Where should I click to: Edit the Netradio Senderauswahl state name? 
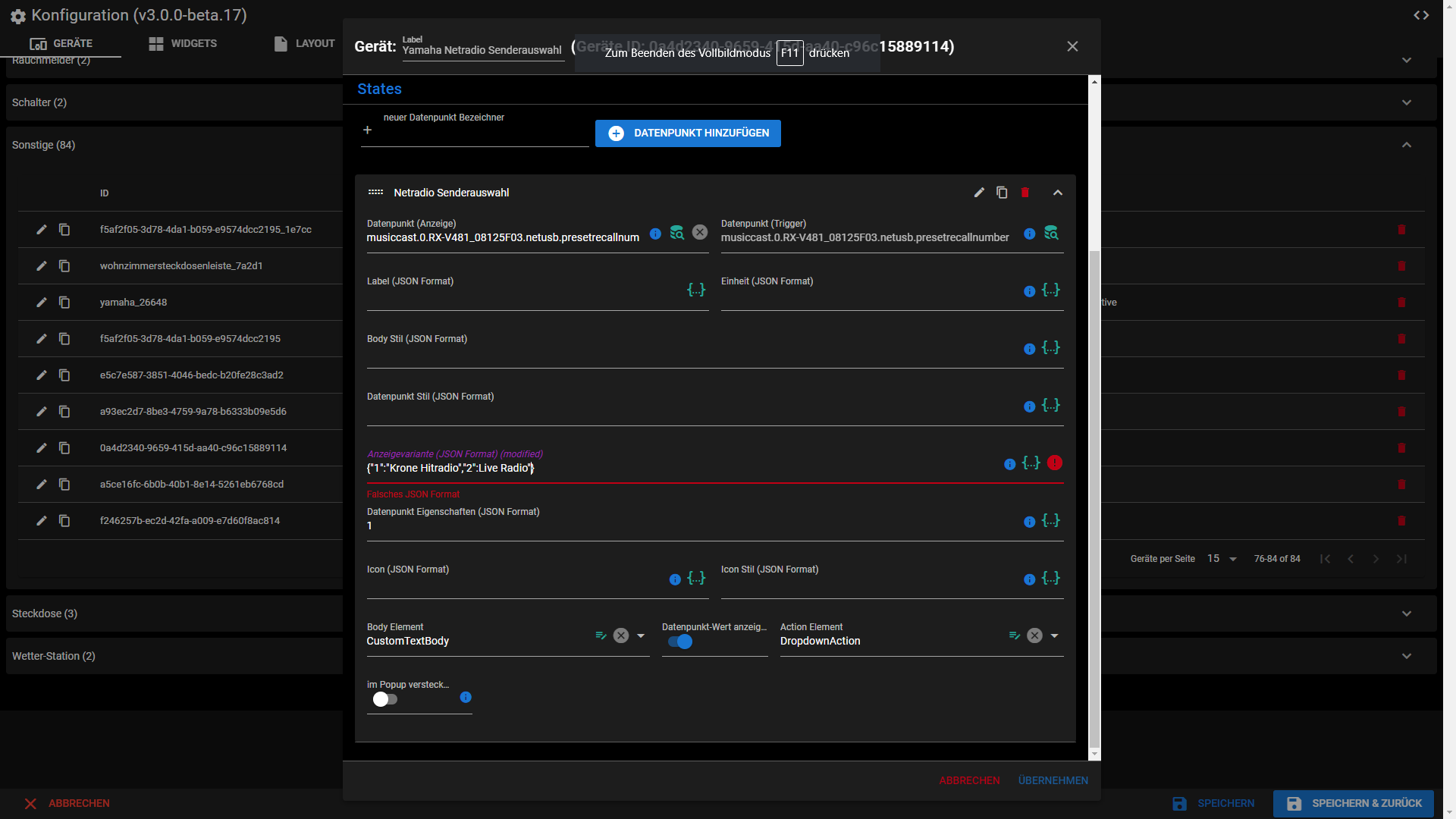coord(979,193)
